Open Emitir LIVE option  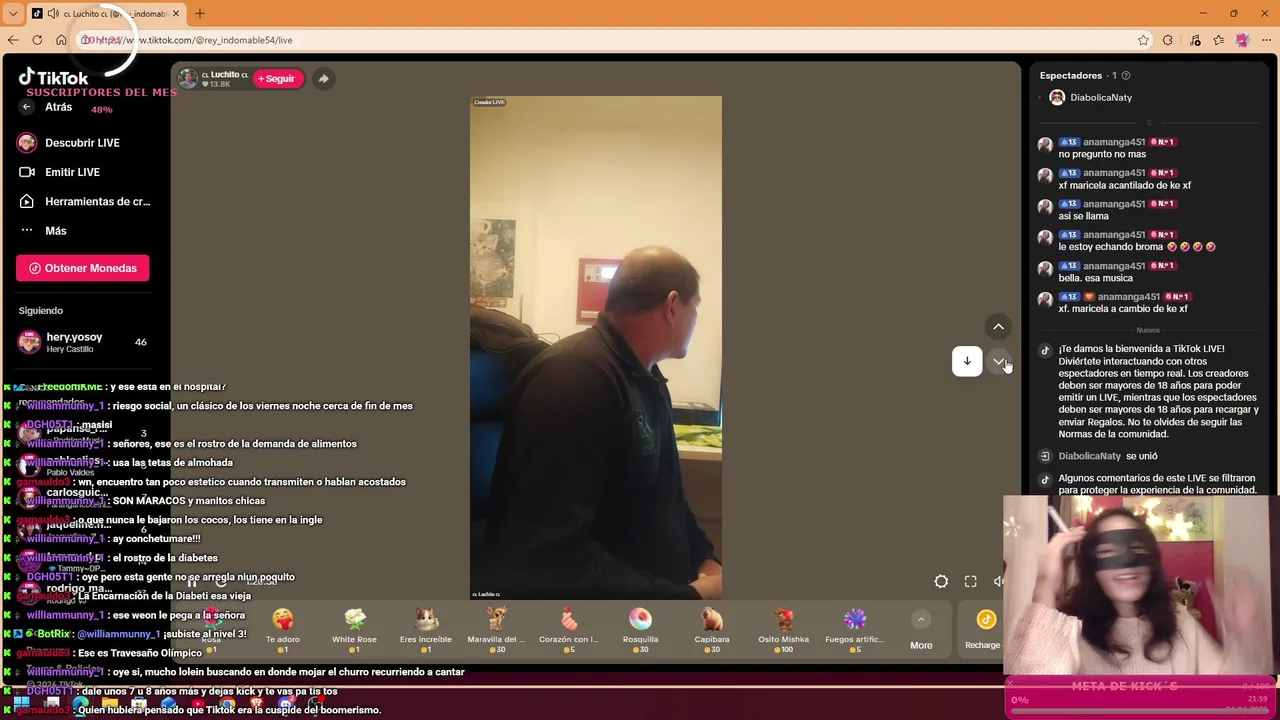click(72, 172)
